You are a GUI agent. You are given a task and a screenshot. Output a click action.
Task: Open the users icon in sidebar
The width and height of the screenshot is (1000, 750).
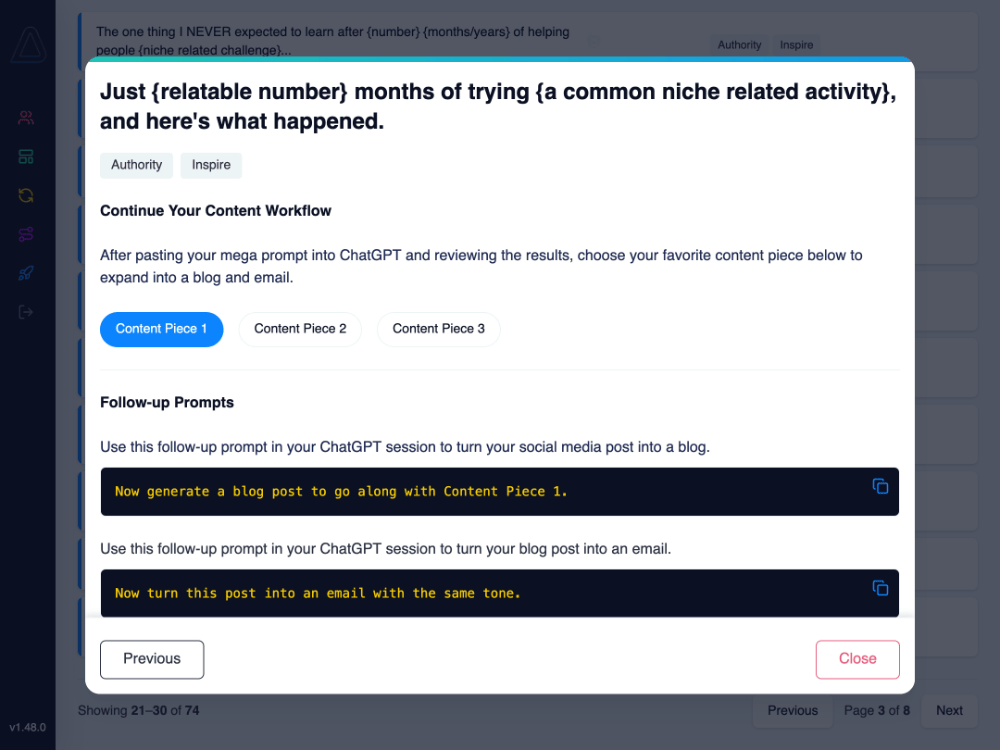pos(26,118)
